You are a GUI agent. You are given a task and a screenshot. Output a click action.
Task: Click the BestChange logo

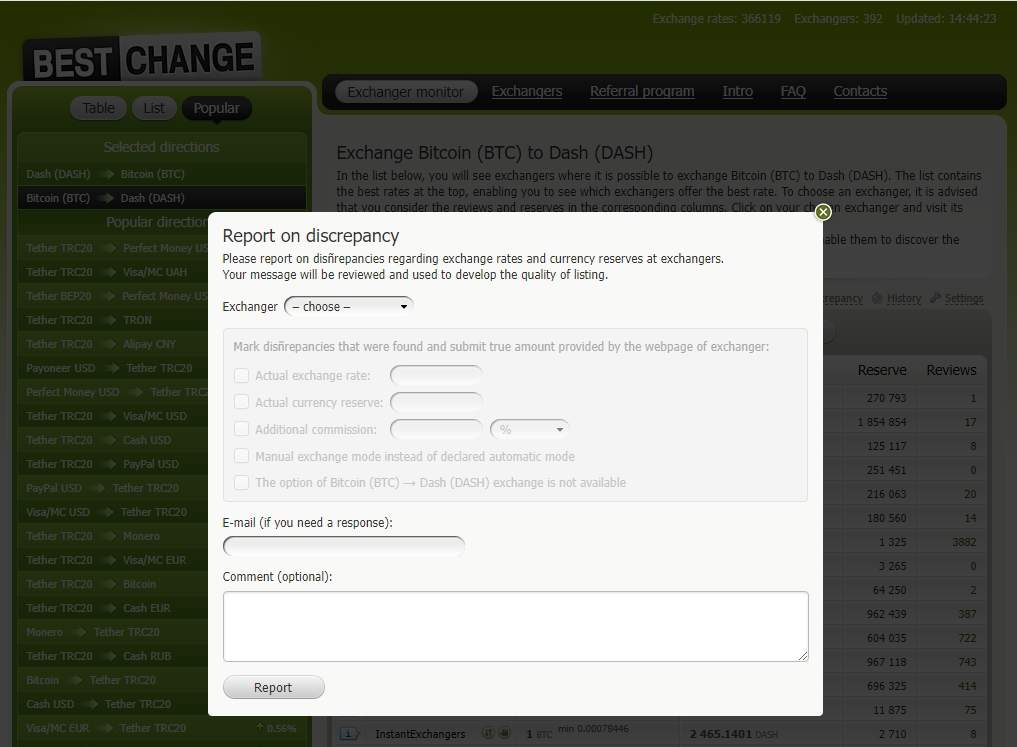tap(142, 58)
